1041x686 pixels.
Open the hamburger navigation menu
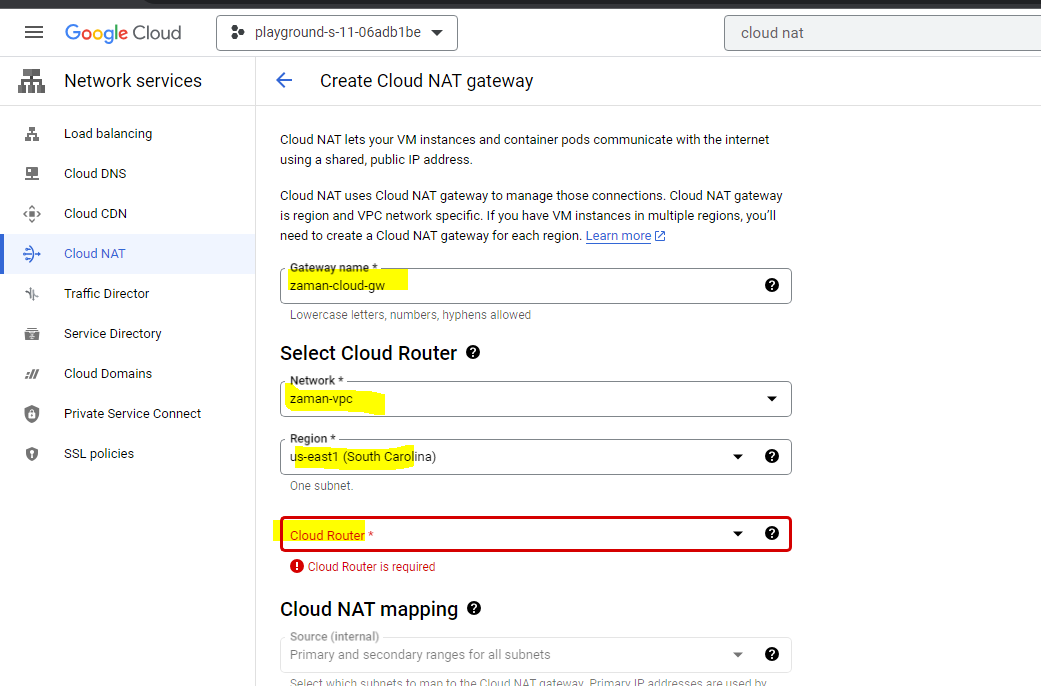click(34, 32)
